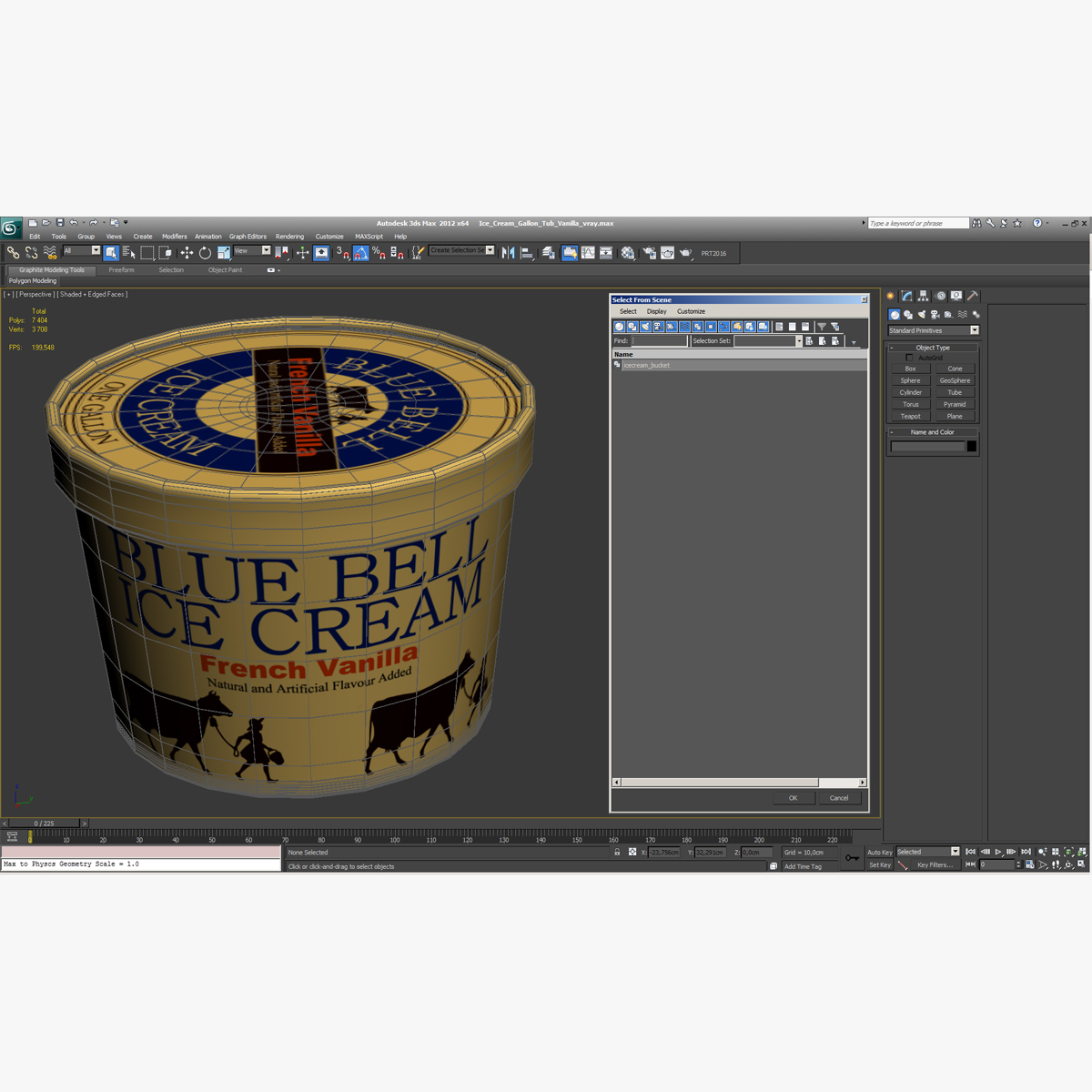Activate the Select Object tool
The image size is (1092, 1092).
click(111, 253)
